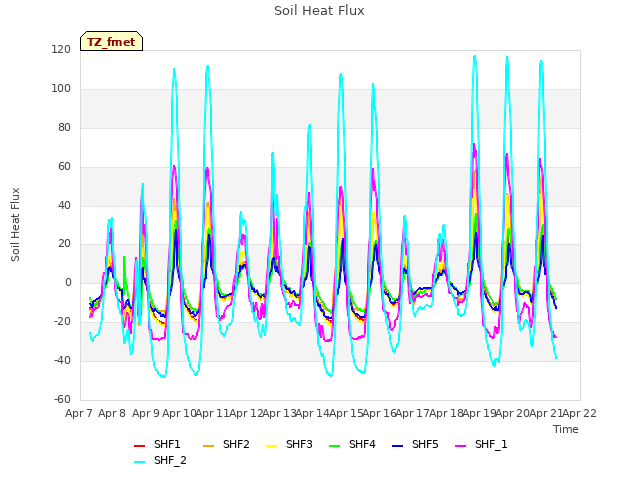
Task: Click the Apr 22 x-axis tick label
Action: pyautogui.click(x=580, y=413)
